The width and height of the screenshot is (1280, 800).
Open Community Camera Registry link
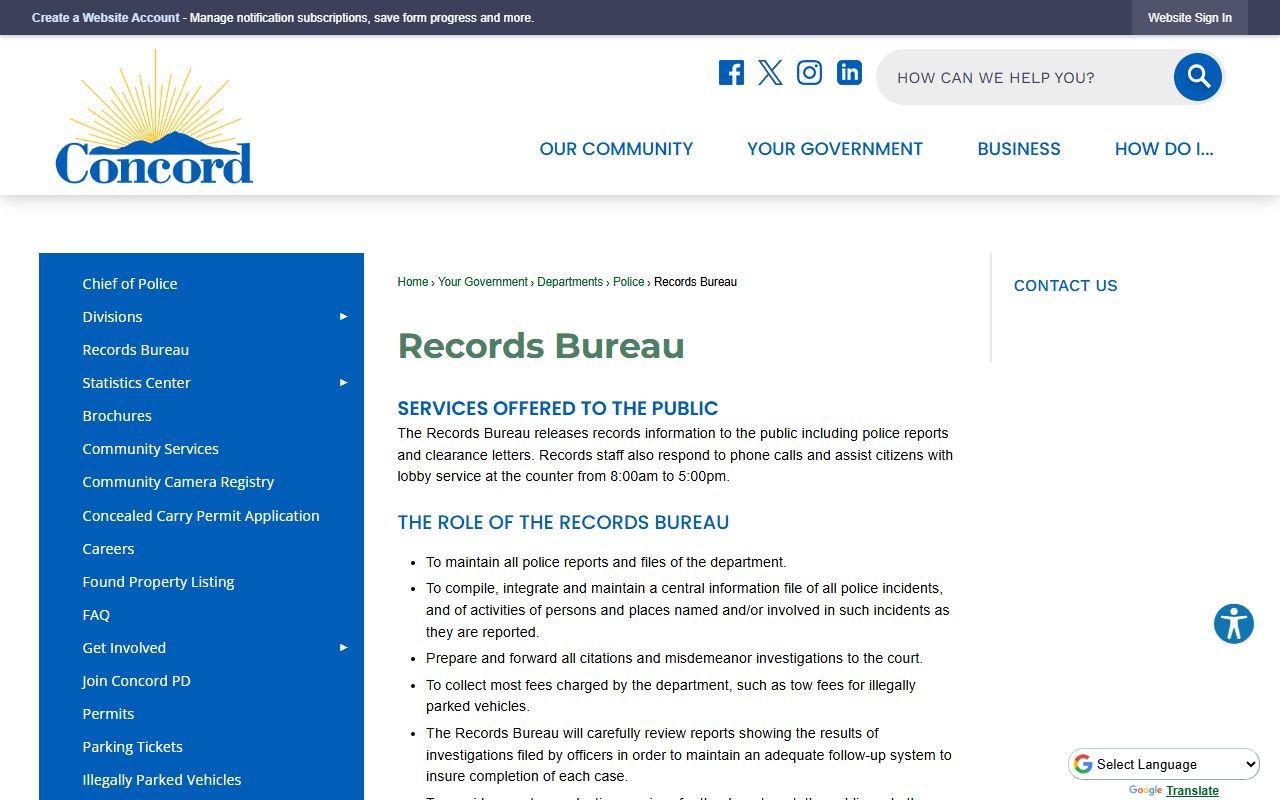coord(178,482)
